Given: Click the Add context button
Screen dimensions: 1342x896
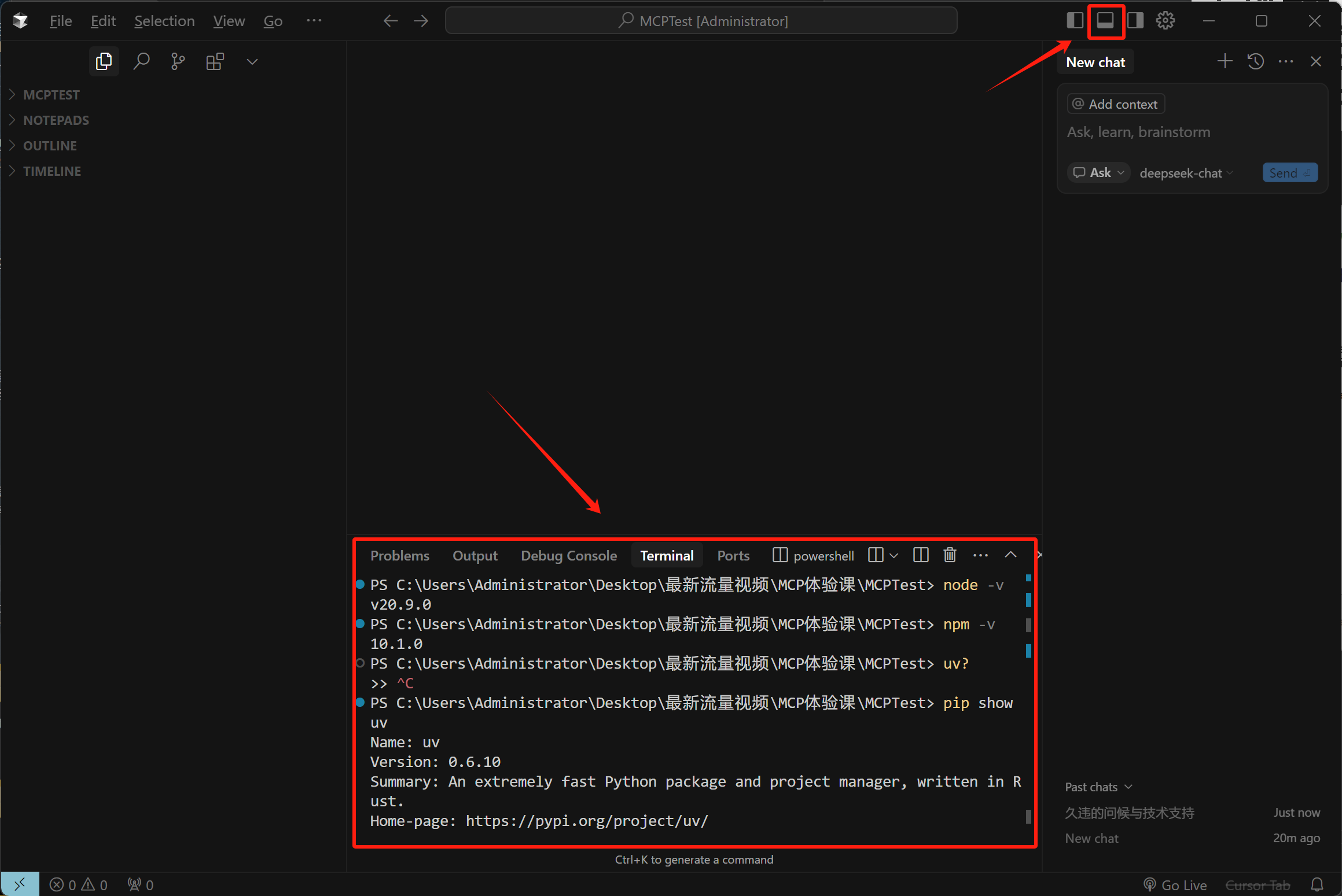Looking at the screenshot, I should pyautogui.click(x=1116, y=104).
